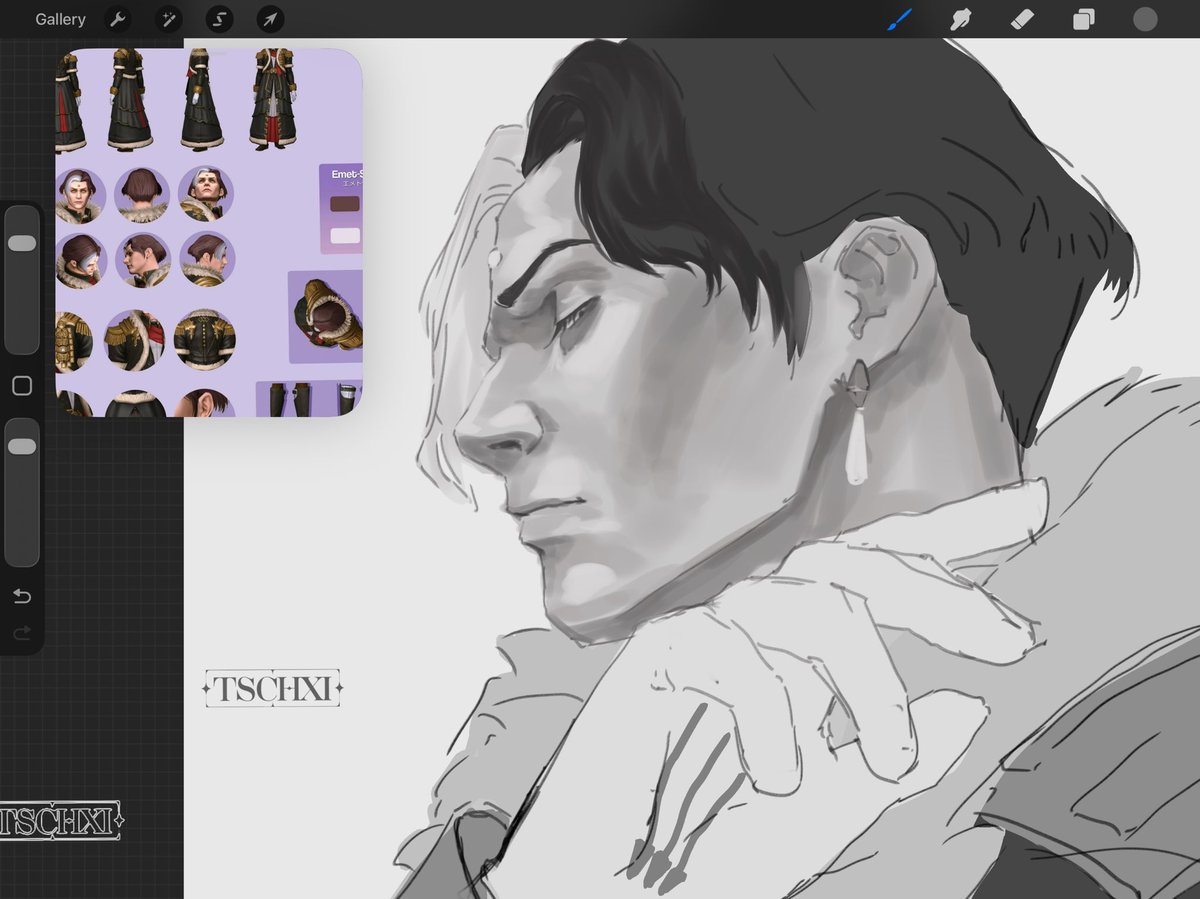Image resolution: width=1200 pixels, height=899 pixels.
Task: Redo the last undone stroke
Action: tap(22, 633)
